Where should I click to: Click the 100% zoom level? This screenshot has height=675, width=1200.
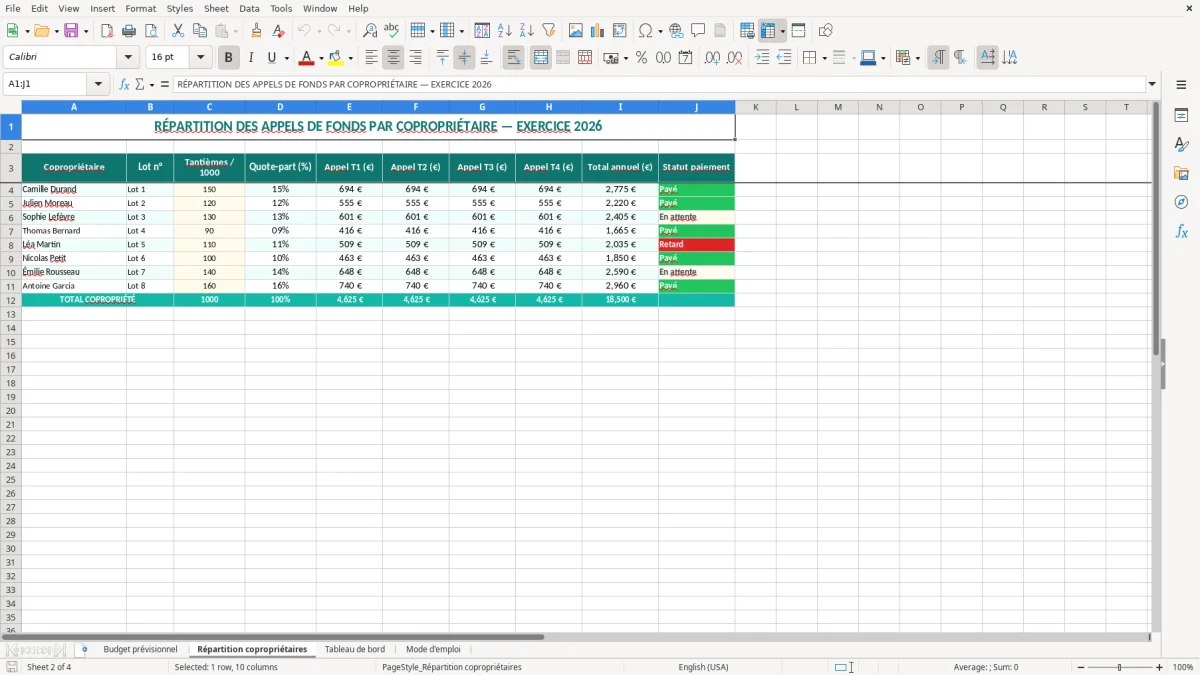point(1183,667)
